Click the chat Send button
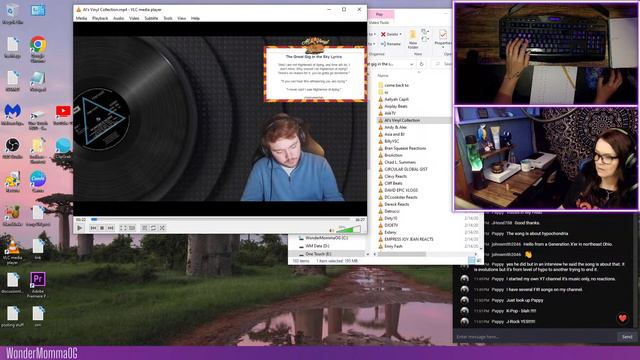This screenshot has width=640, height=360. pos(627,337)
